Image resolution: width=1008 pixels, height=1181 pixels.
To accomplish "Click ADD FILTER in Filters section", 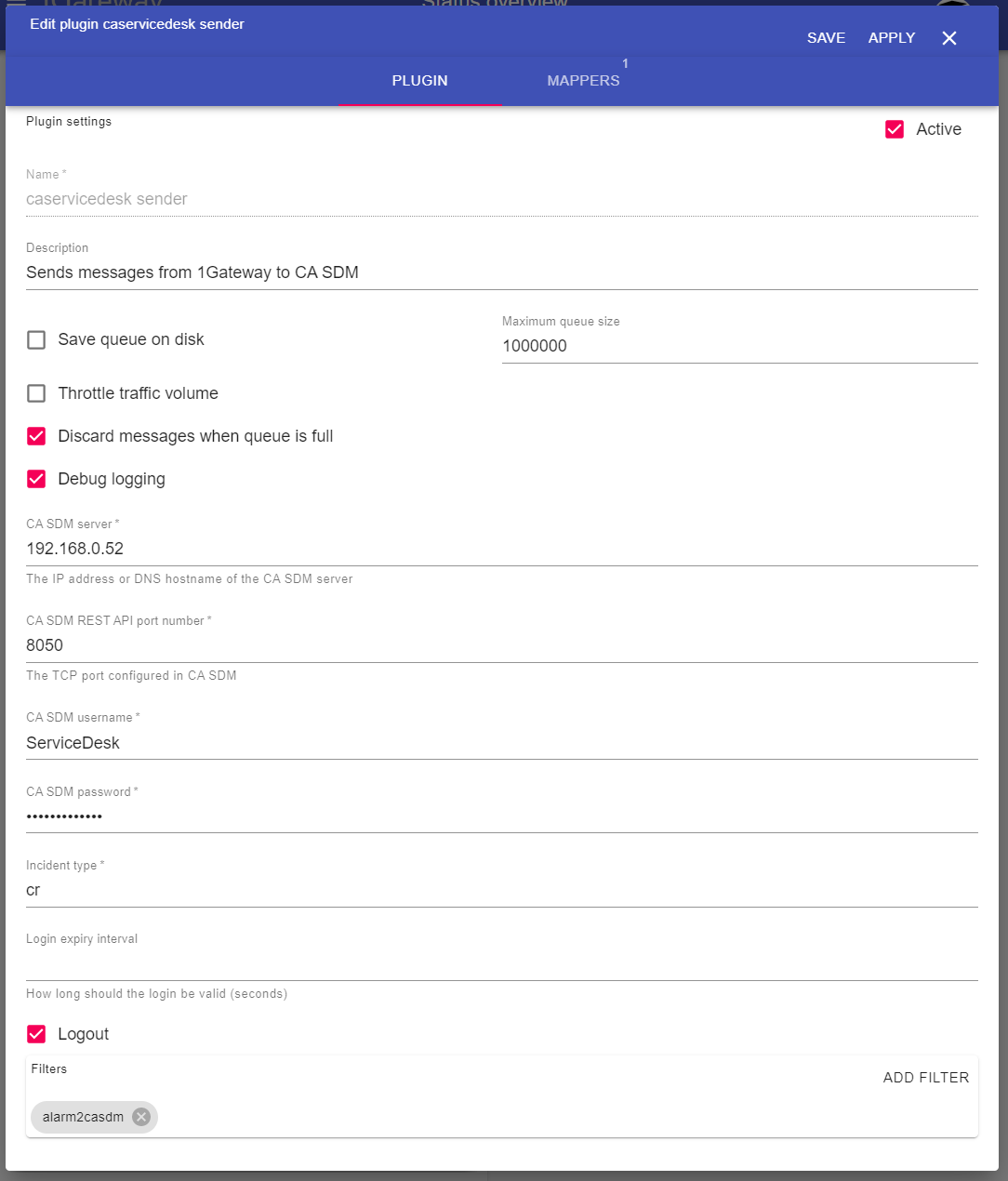I will coord(925,1078).
